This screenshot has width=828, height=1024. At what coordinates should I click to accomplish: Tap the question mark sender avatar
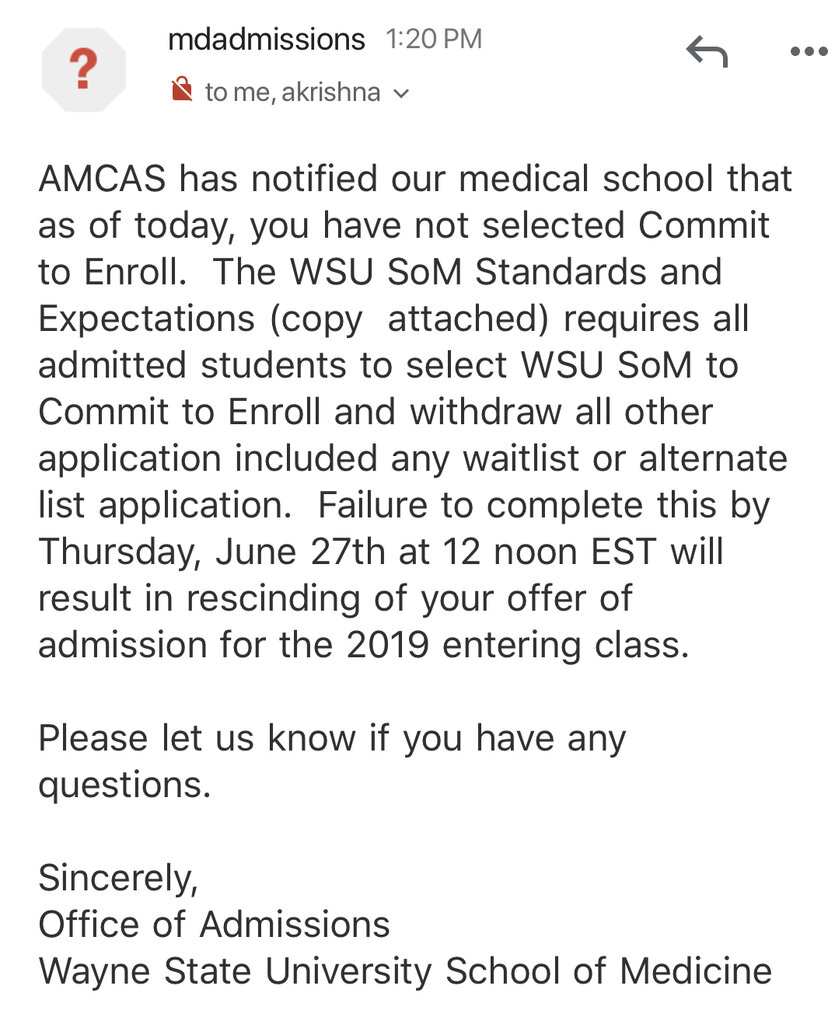(84, 69)
